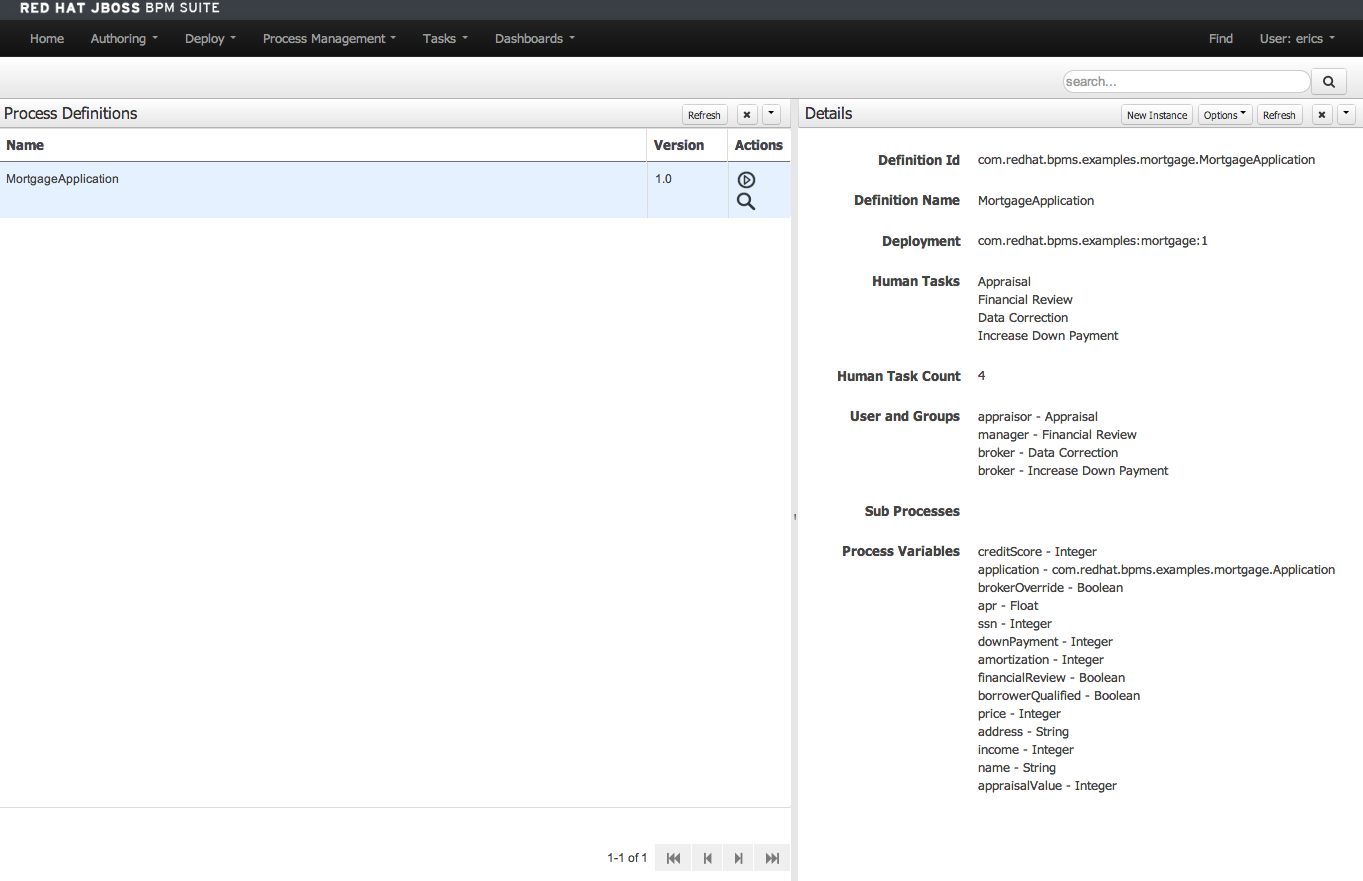Image resolution: width=1363 pixels, height=881 pixels.
Task: Start MortgageApplication using the play icon
Action: pos(746,180)
